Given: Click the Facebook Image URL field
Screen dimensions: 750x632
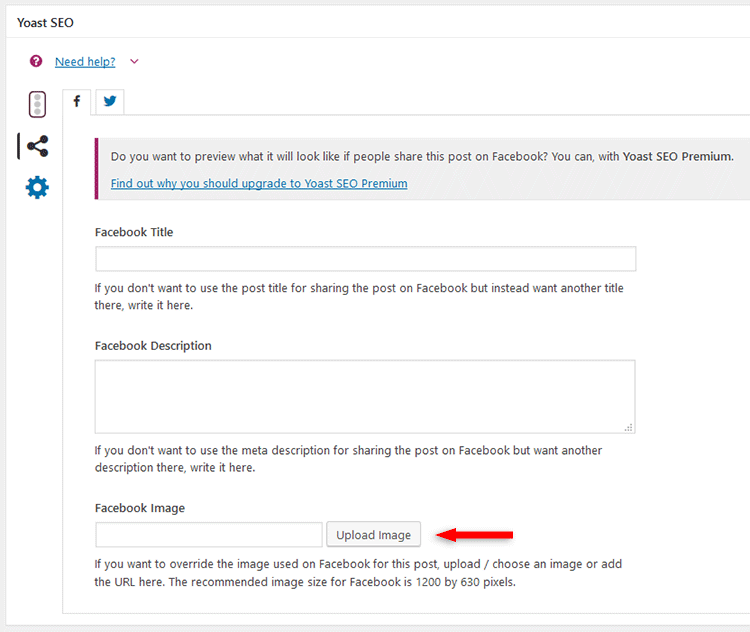Looking at the screenshot, I should point(209,534).
